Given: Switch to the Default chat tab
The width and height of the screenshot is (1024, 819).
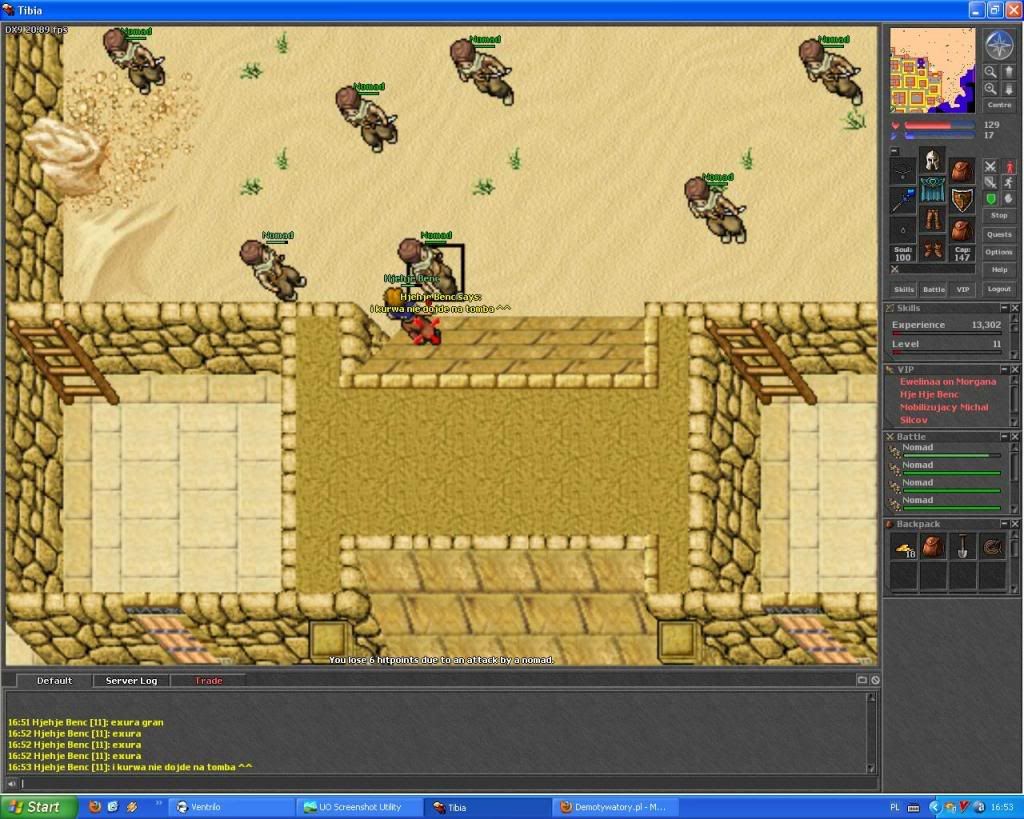Looking at the screenshot, I should coord(54,681).
